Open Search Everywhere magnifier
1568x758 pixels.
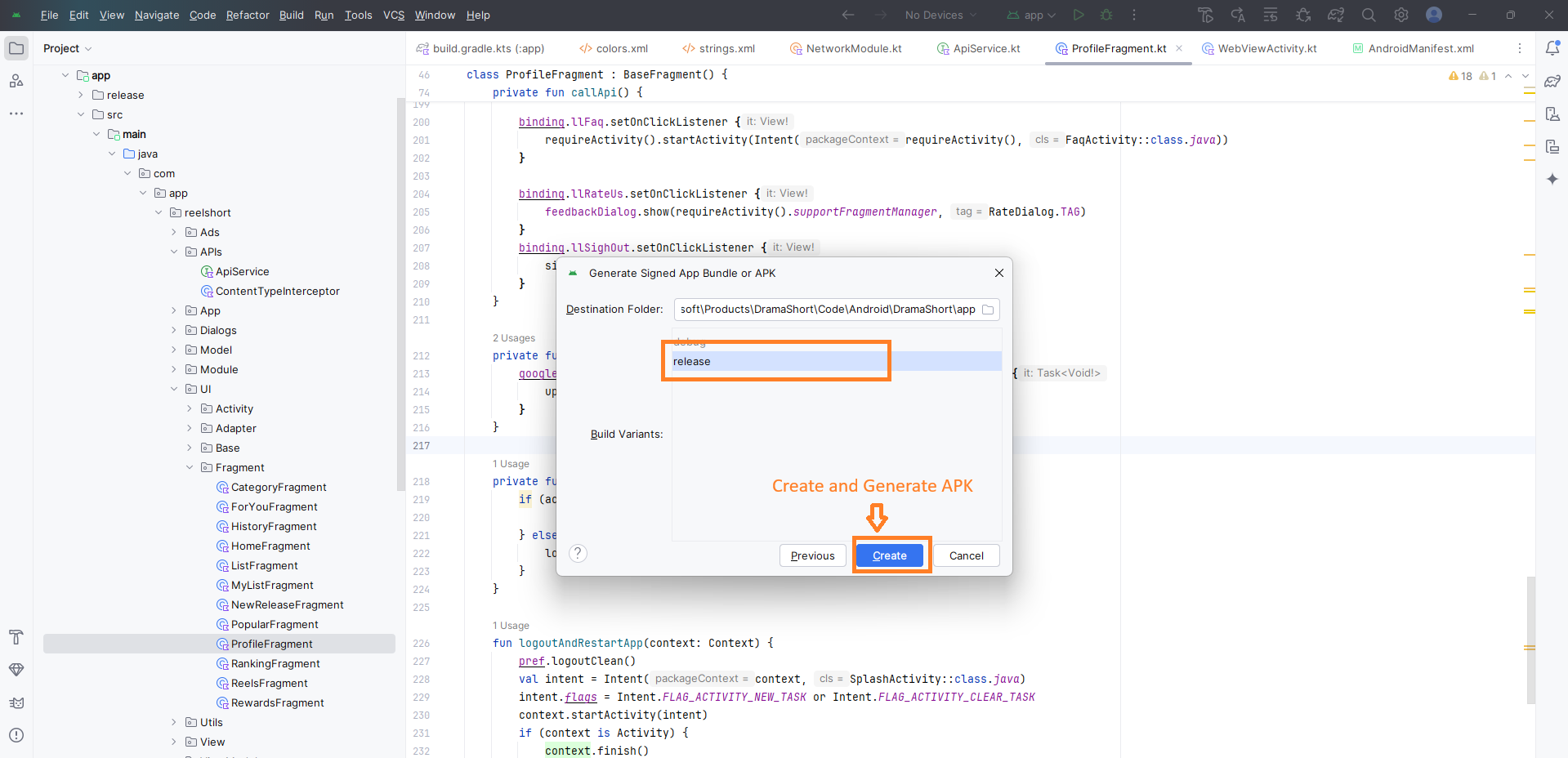(x=1369, y=15)
